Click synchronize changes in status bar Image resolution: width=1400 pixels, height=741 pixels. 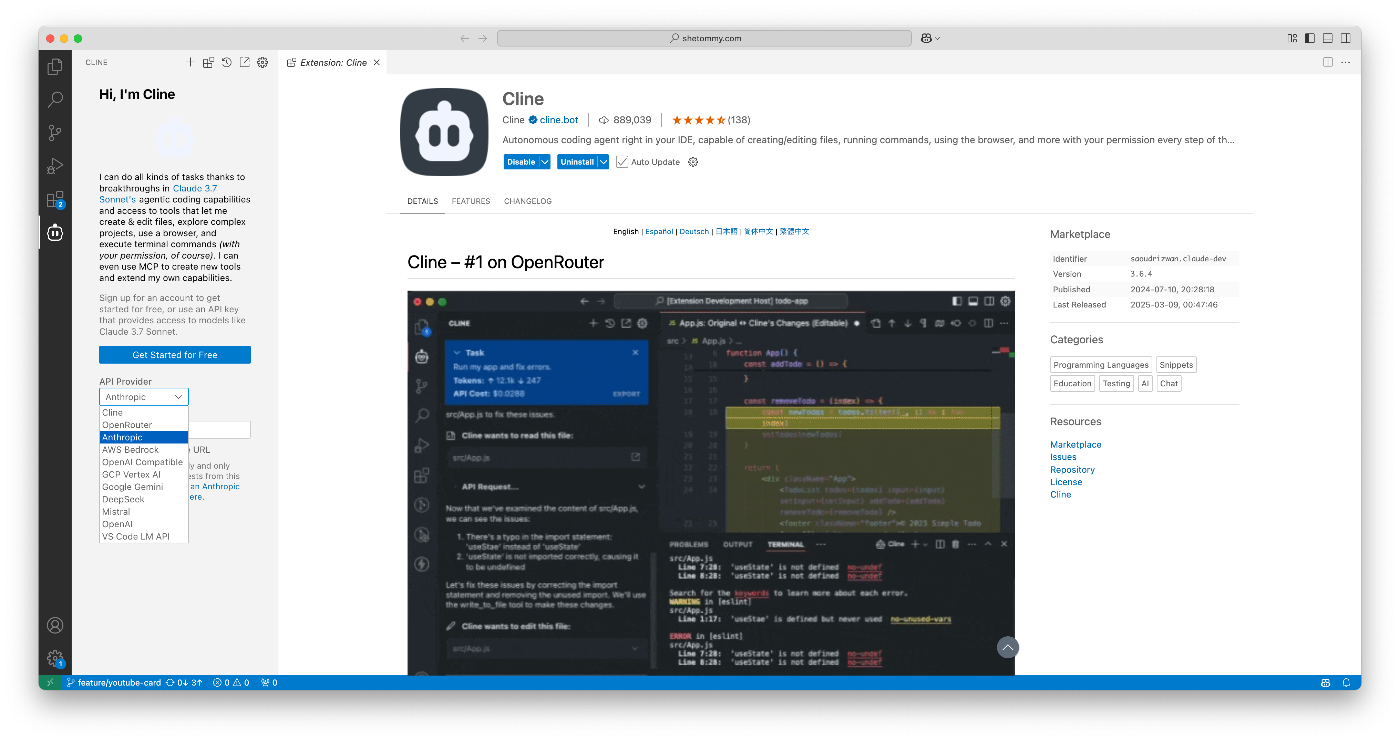point(185,683)
